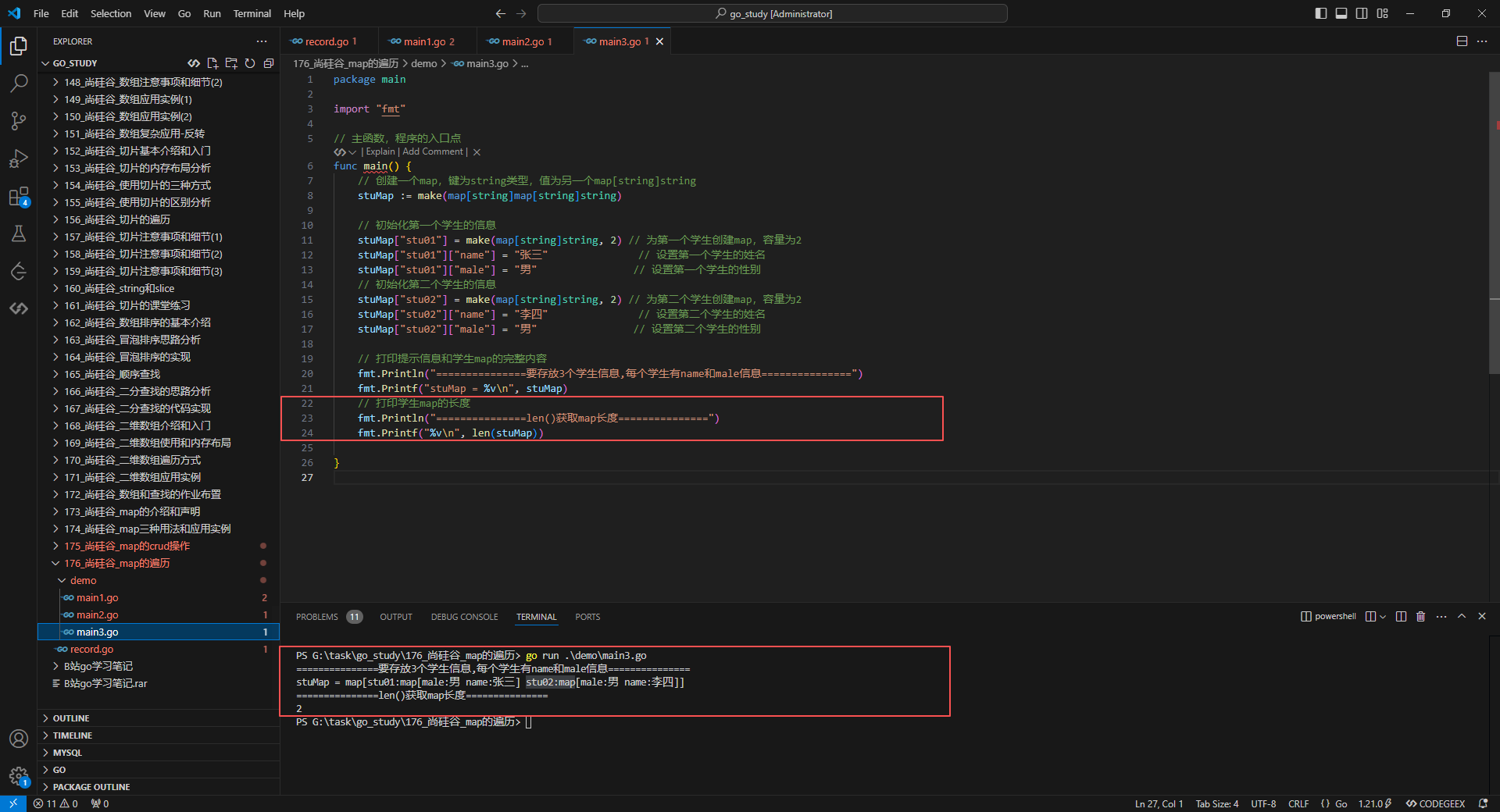The image size is (1500, 812).
Task: Open main1.go in the explorer tree
Action: click(x=159, y=597)
